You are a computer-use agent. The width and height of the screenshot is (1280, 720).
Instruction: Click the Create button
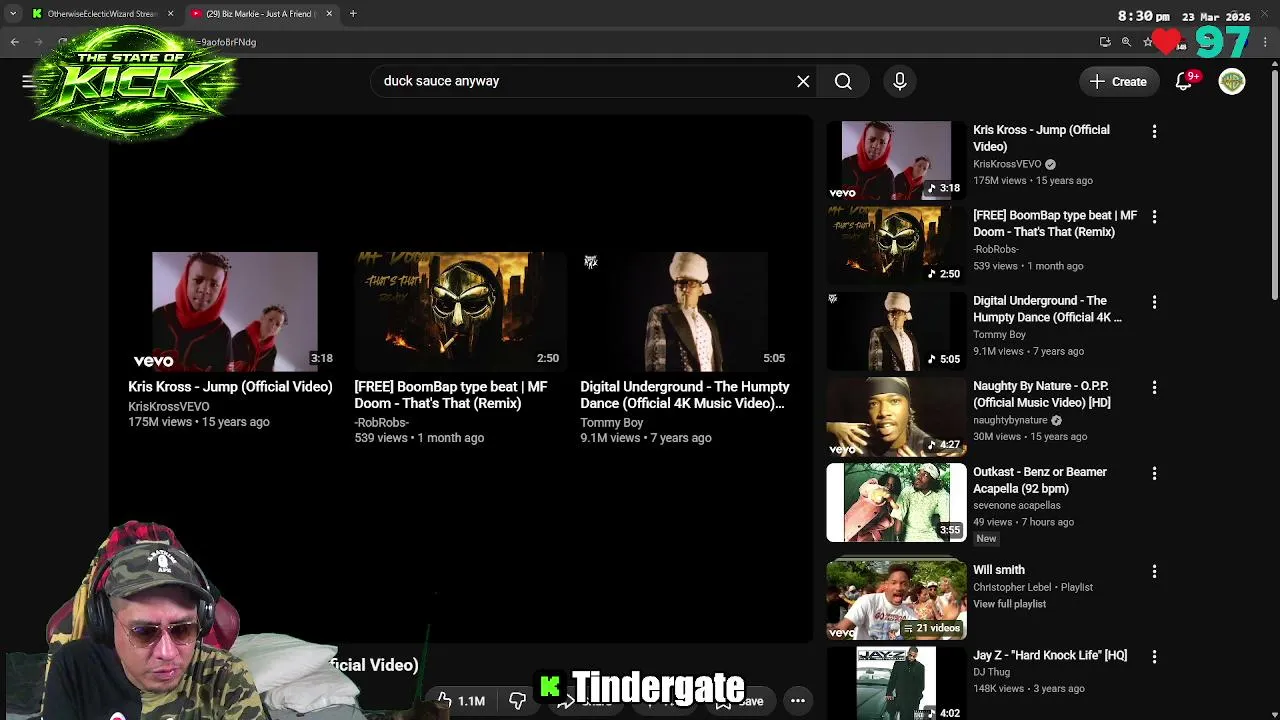click(1119, 82)
